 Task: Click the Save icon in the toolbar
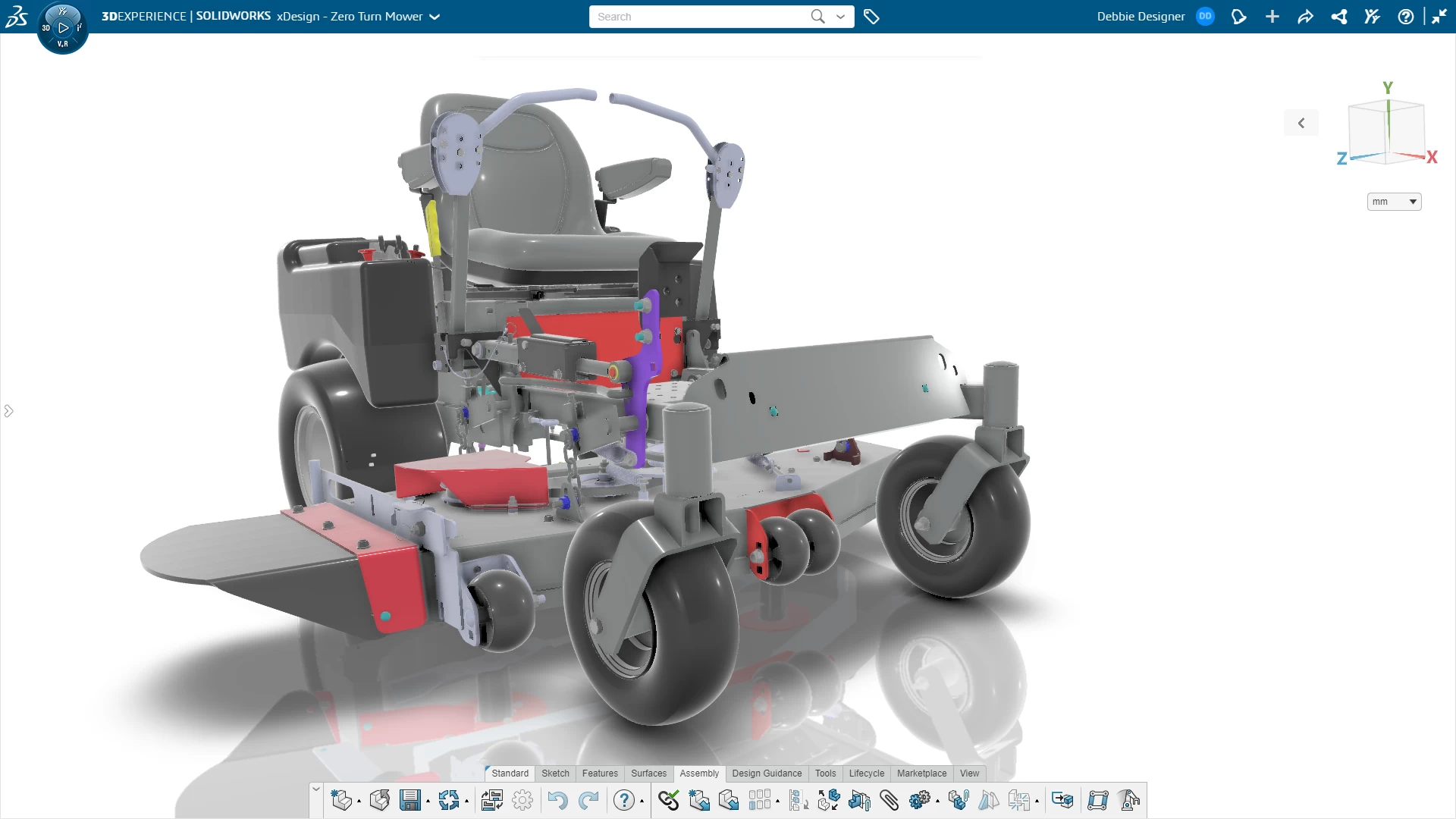(x=410, y=800)
